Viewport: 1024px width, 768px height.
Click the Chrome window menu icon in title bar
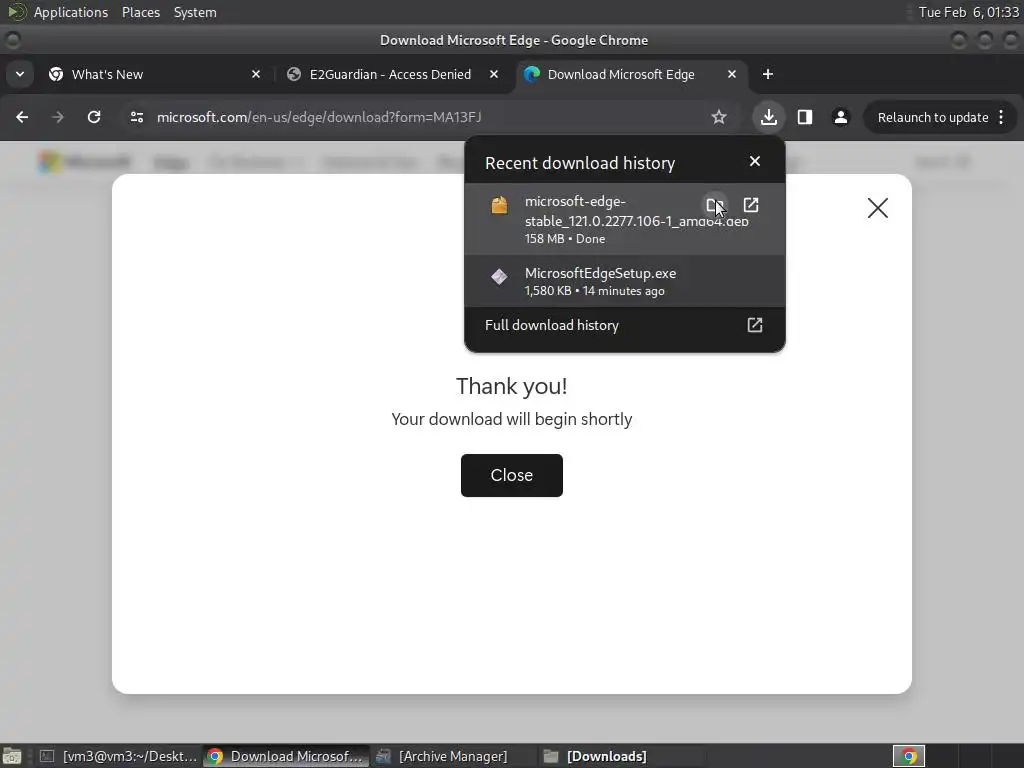[12, 40]
